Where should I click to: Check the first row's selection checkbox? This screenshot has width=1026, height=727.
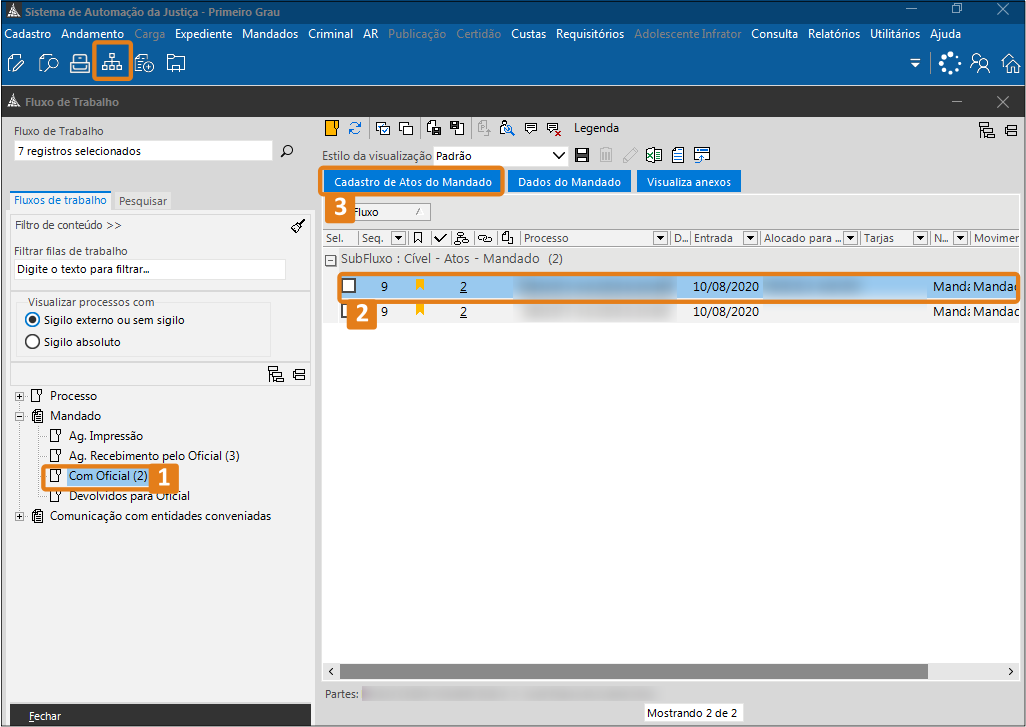pyautogui.click(x=349, y=286)
